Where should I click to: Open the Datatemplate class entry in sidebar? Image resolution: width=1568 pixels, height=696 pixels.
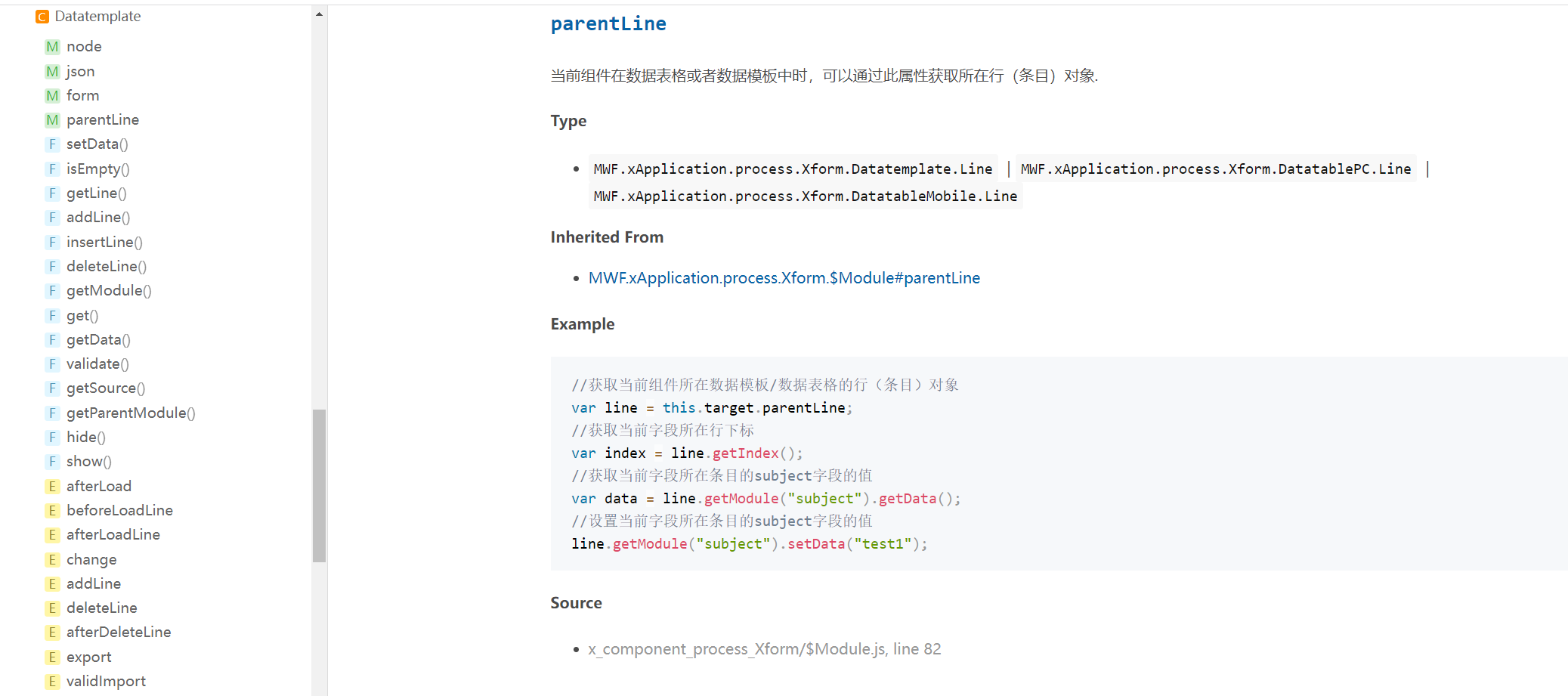point(97,17)
